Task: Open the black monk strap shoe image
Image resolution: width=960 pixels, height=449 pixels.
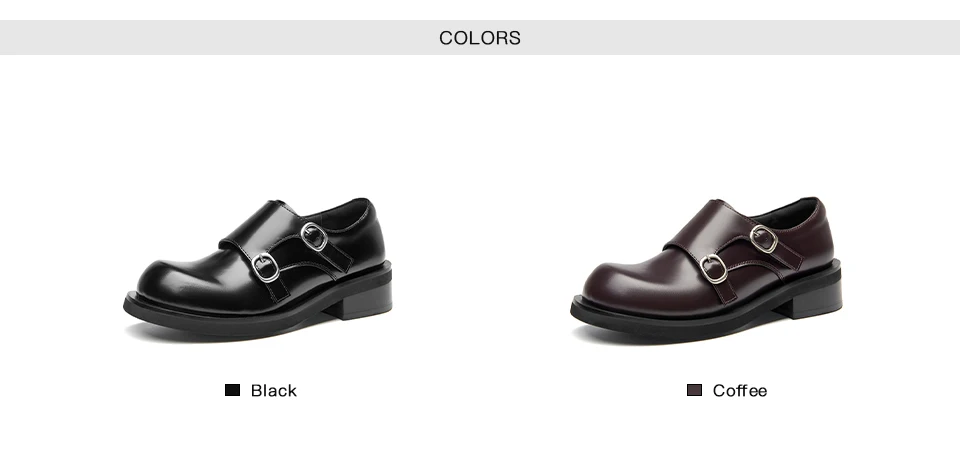Action: (258, 269)
